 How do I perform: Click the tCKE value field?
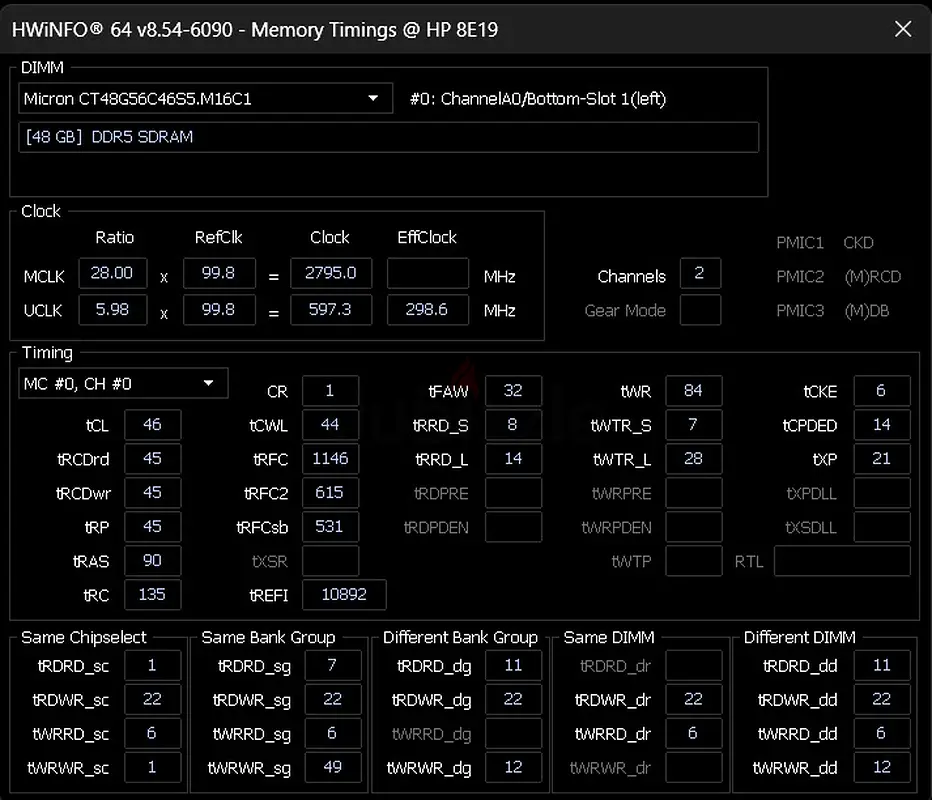click(882, 391)
